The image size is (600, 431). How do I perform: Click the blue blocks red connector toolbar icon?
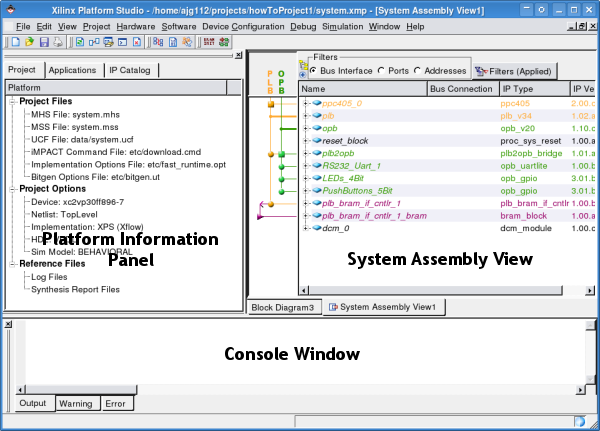[x=158, y=42]
